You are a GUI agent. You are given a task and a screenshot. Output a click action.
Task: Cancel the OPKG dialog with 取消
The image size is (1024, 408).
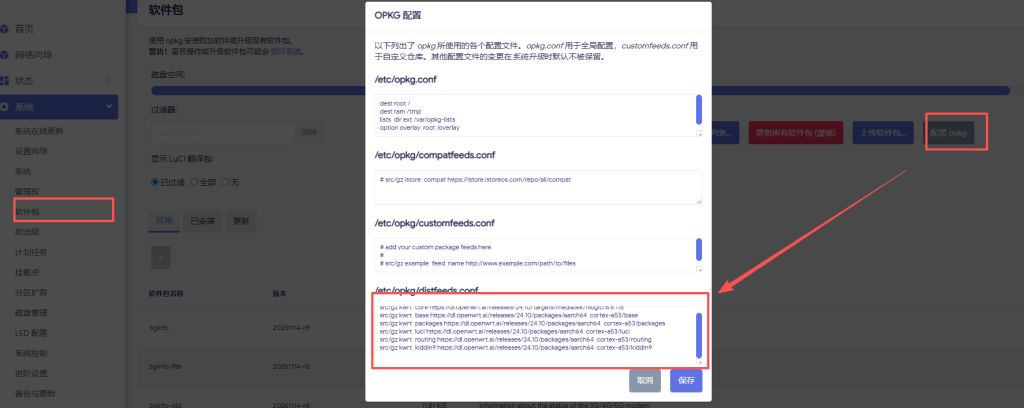pos(645,381)
